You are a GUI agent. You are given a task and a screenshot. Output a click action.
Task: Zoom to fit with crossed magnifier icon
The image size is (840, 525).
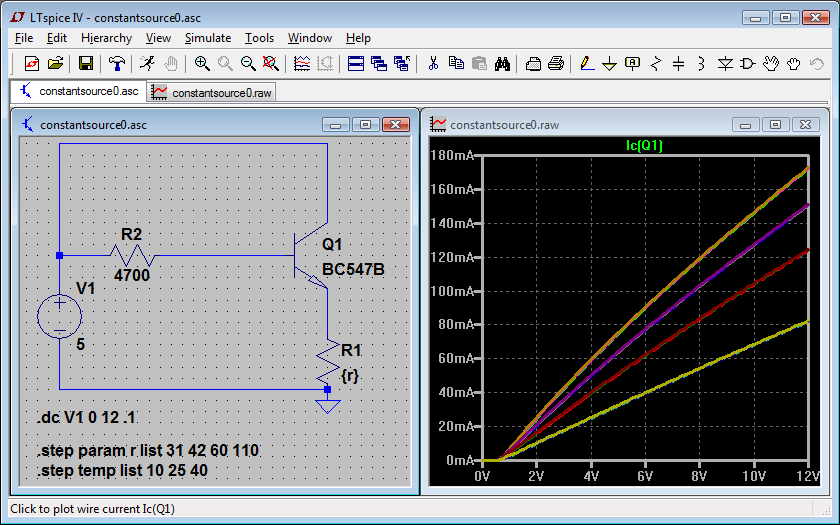271,64
